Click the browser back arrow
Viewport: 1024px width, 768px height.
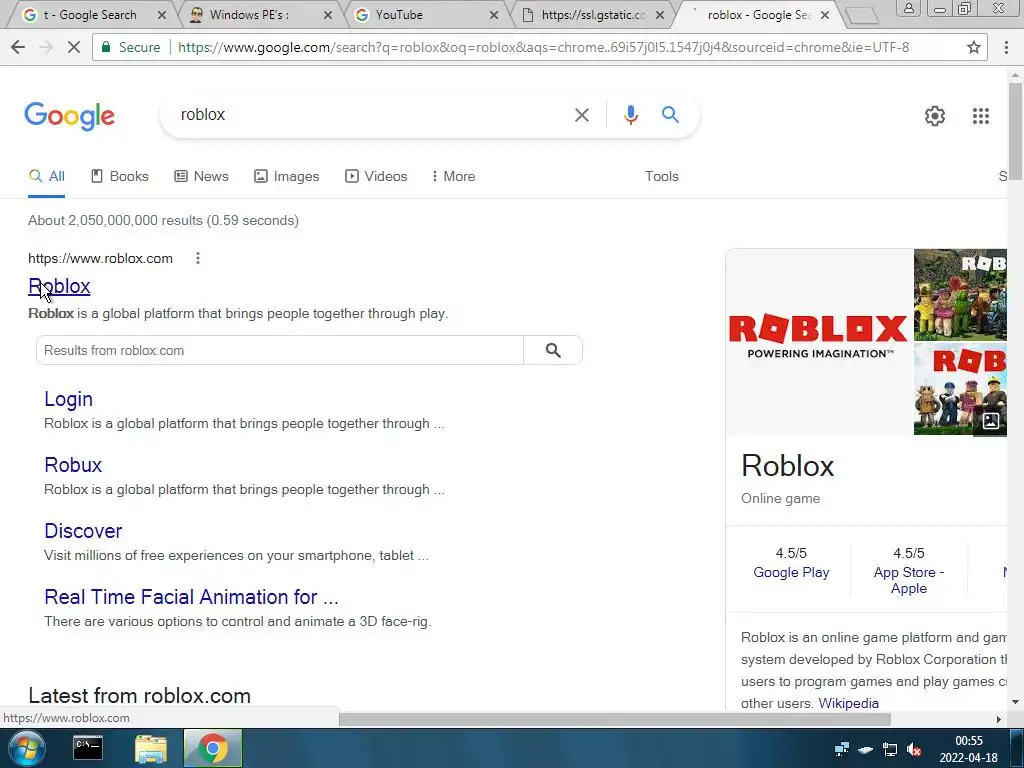click(18, 47)
